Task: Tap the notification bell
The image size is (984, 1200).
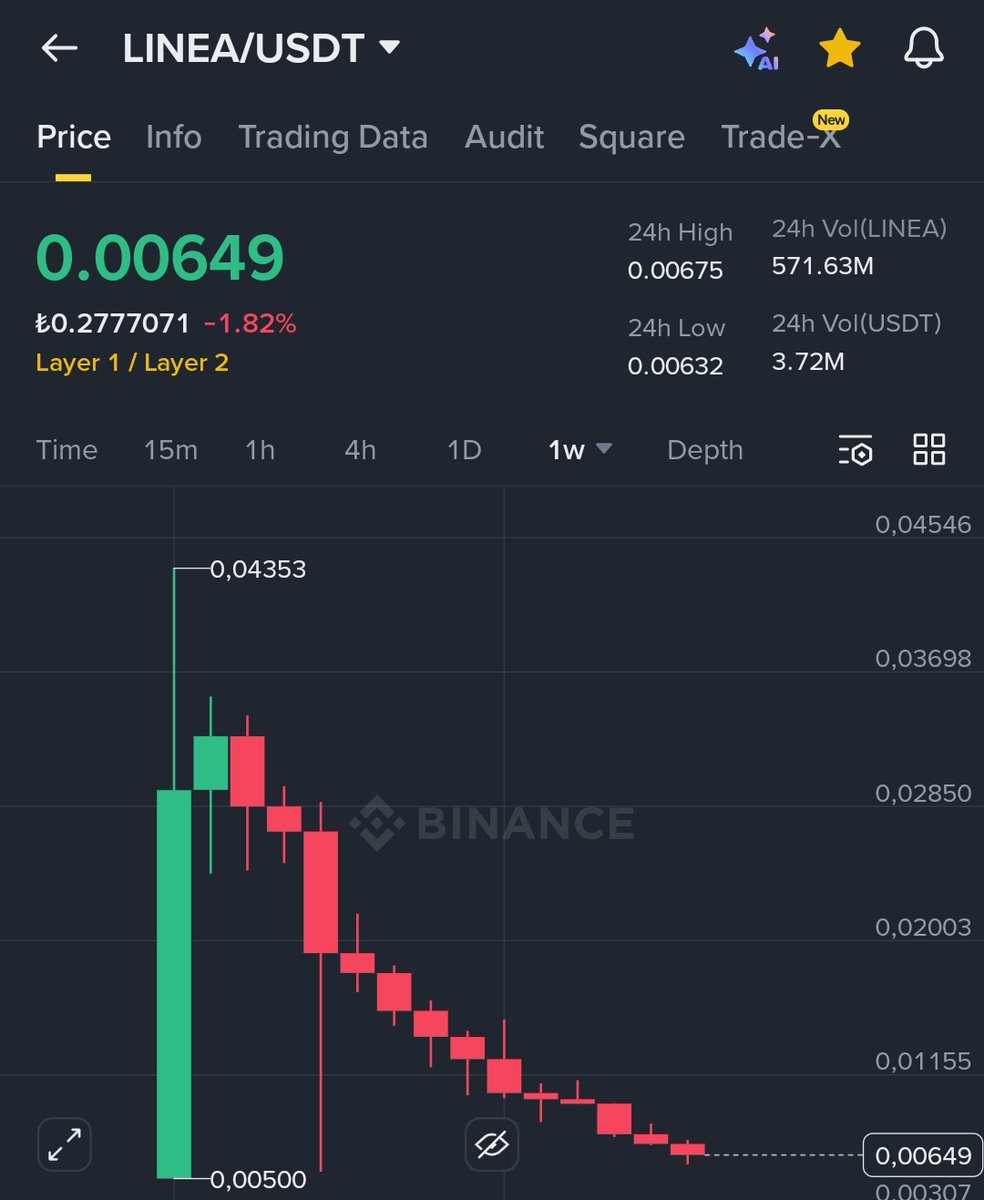Action: (x=923, y=47)
